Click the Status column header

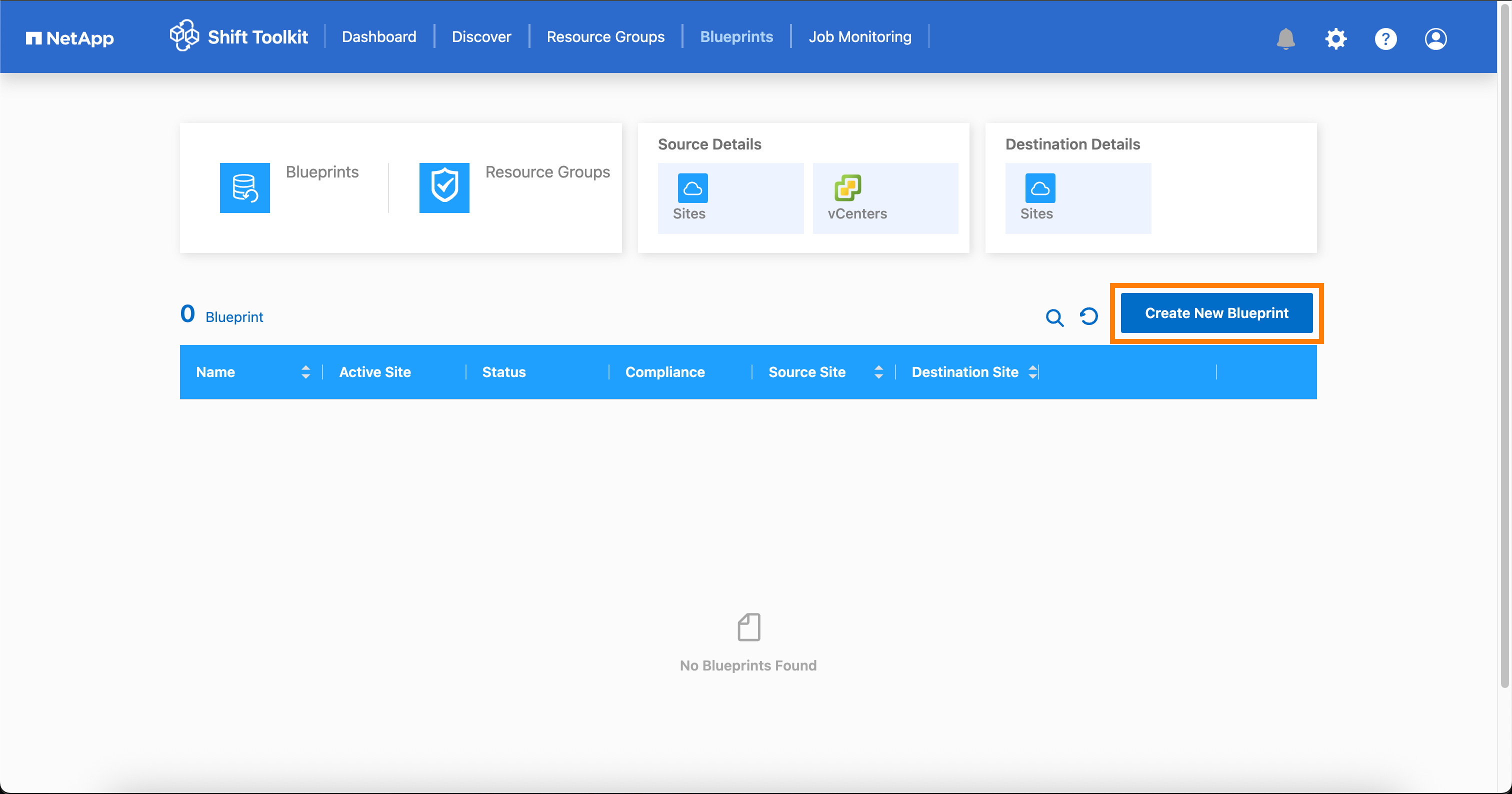click(503, 372)
